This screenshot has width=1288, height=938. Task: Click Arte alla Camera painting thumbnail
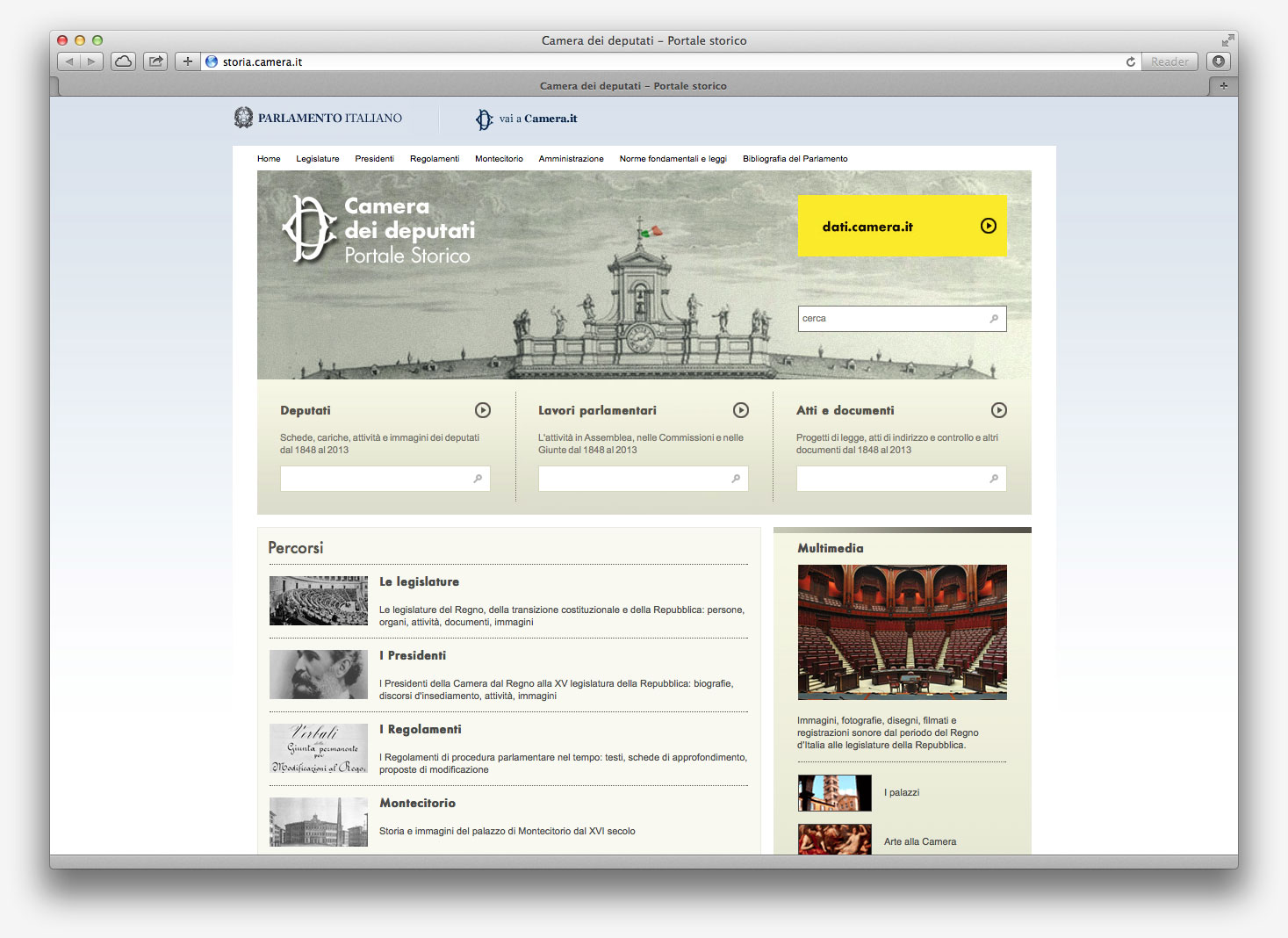[835, 839]
